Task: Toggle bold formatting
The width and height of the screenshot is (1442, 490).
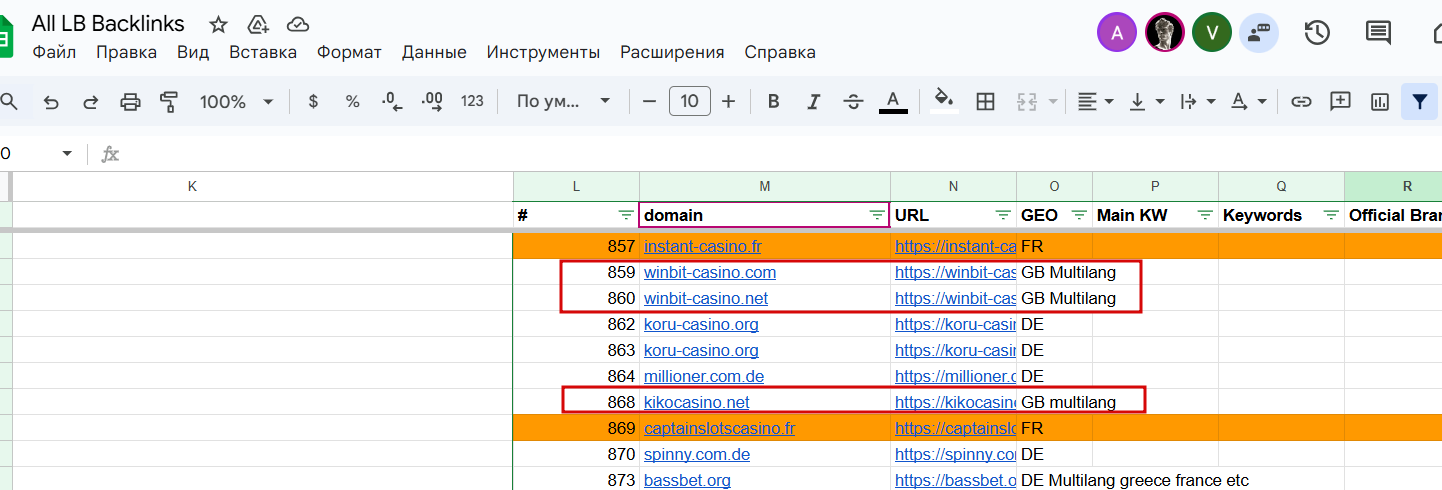Action: [x=773, y=101]
